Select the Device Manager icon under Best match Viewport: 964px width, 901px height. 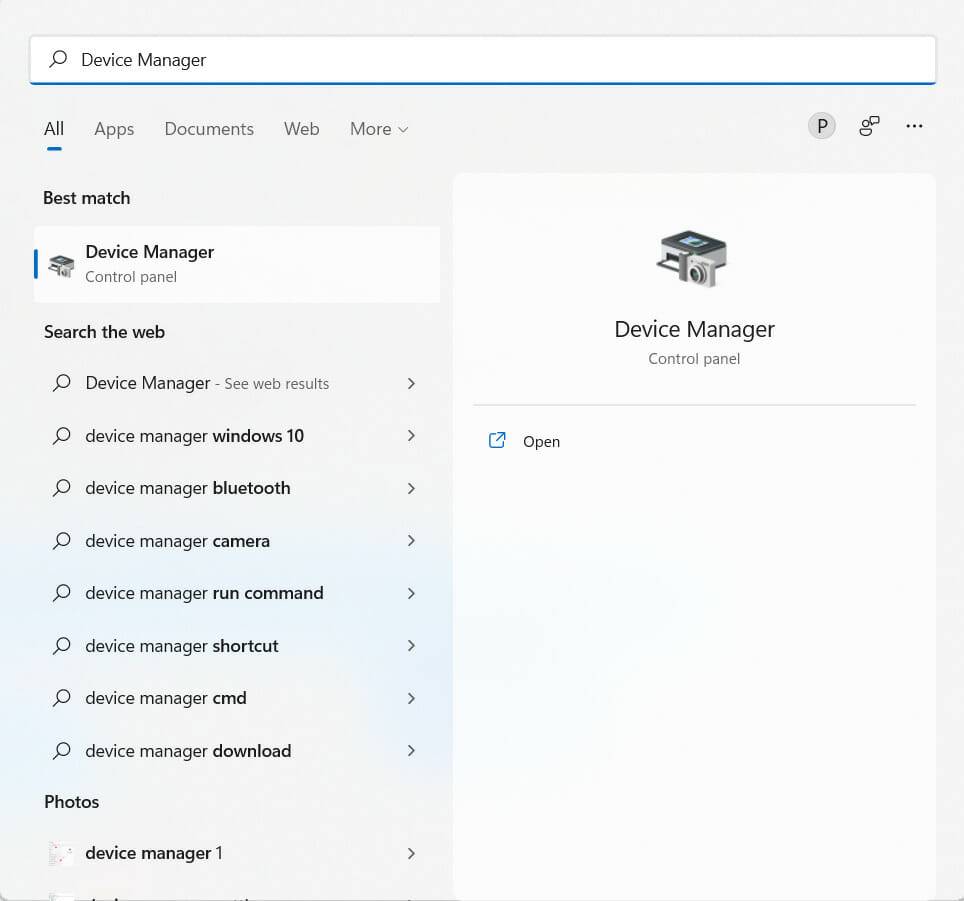pyautogui.click(x=61, y=263)
